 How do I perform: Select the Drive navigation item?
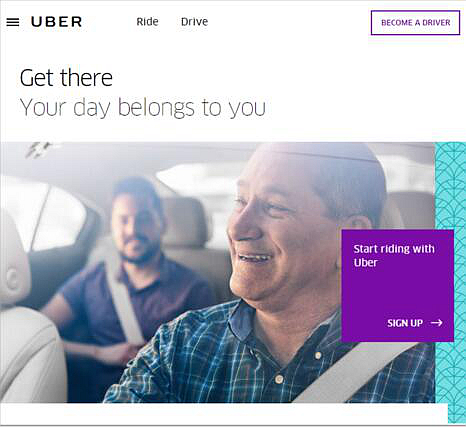coord(194,22)
